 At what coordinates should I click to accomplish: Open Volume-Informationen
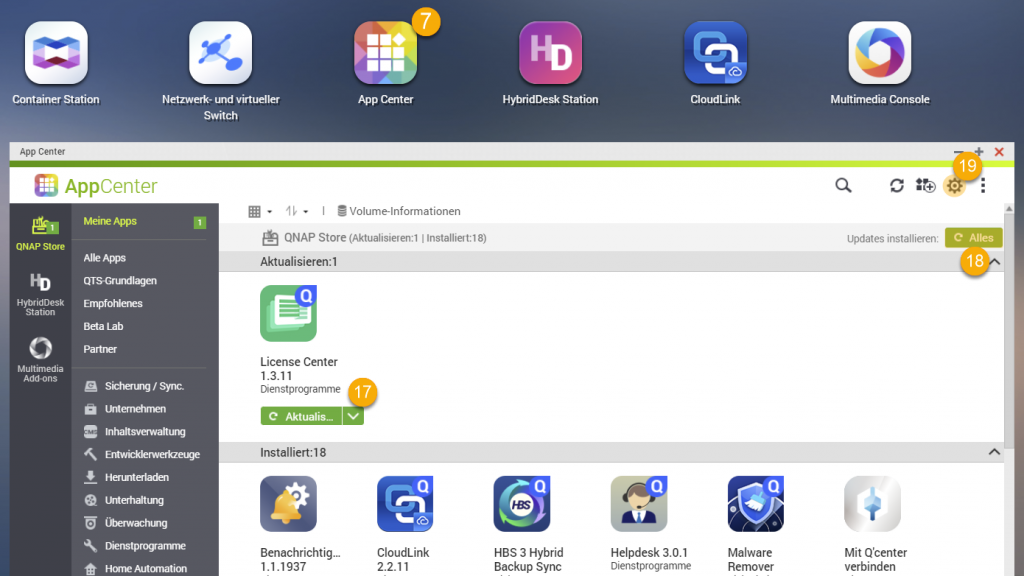click(398, 212)
